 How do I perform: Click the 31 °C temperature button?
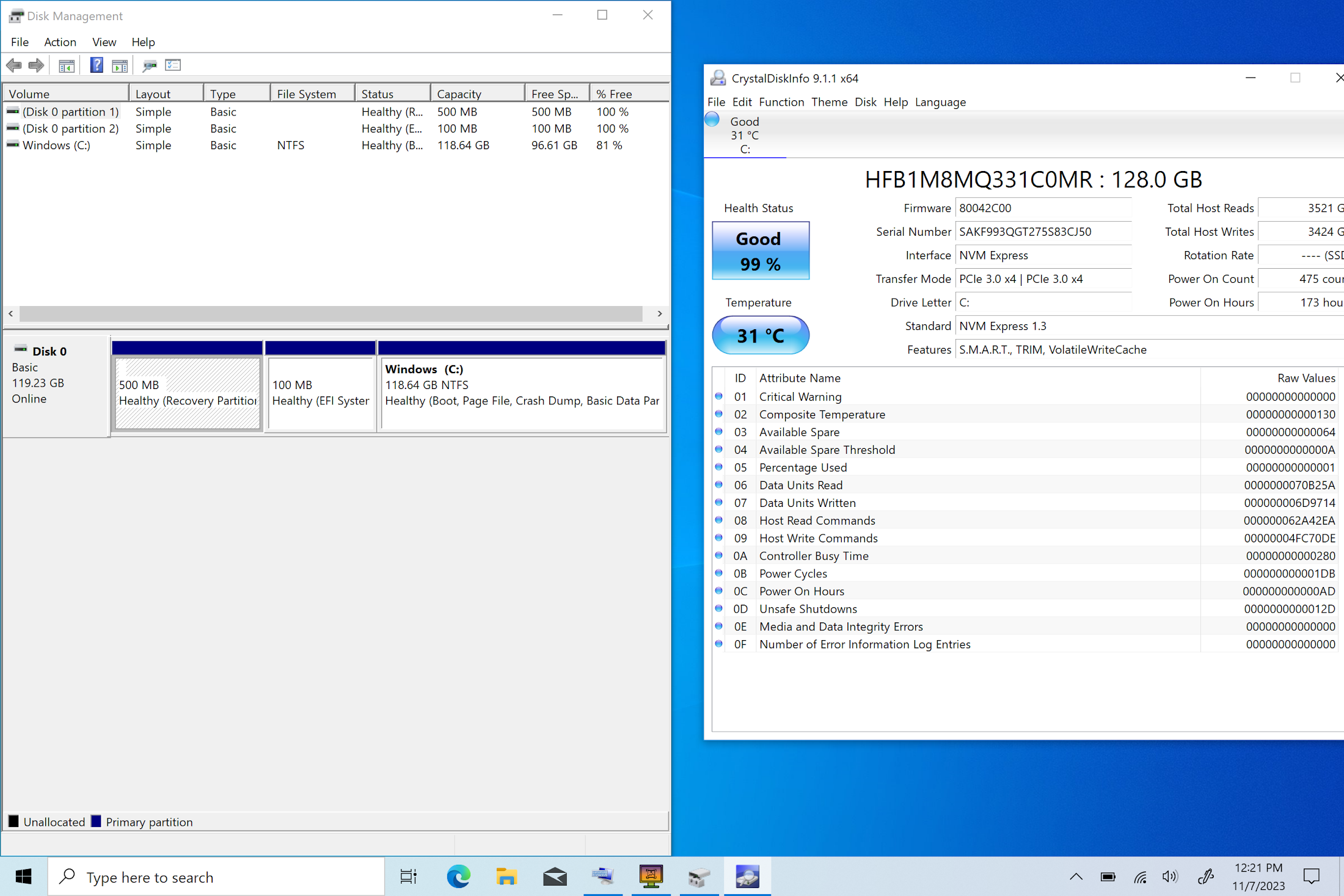[761, 335]
